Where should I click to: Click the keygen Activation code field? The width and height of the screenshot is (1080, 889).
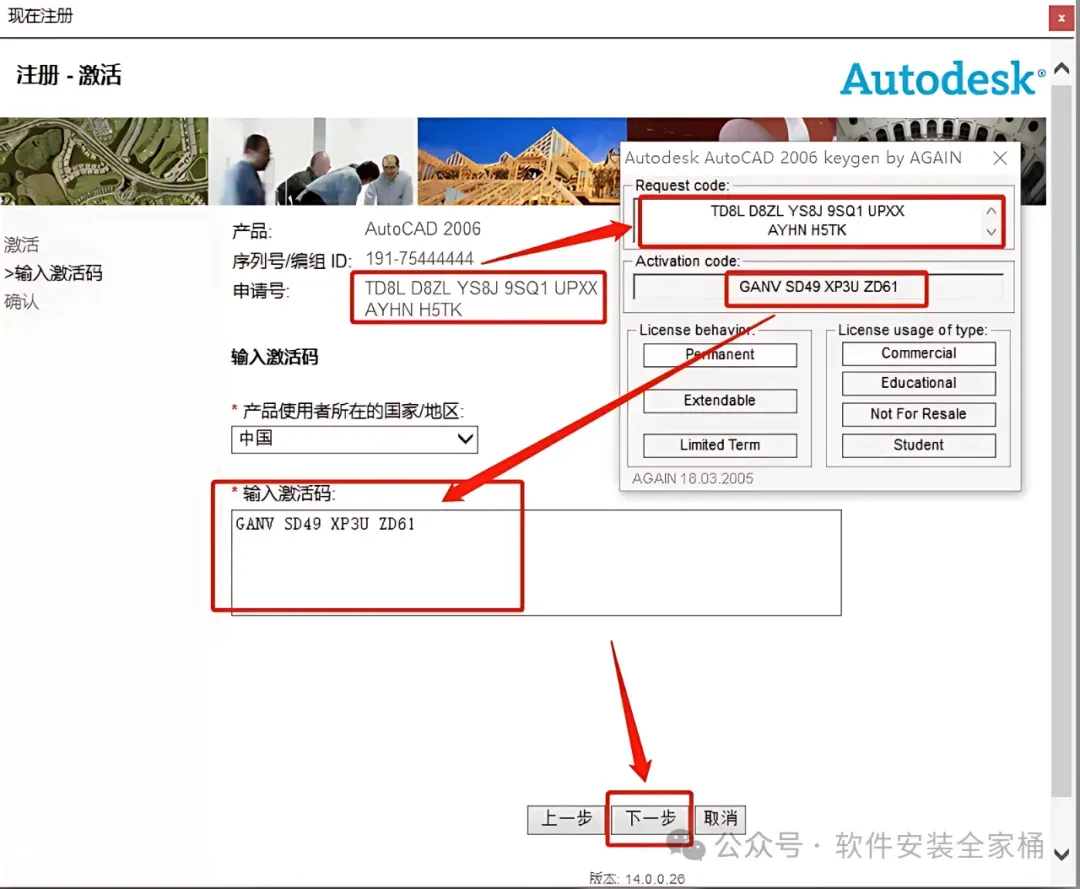(x=818, y=287)
